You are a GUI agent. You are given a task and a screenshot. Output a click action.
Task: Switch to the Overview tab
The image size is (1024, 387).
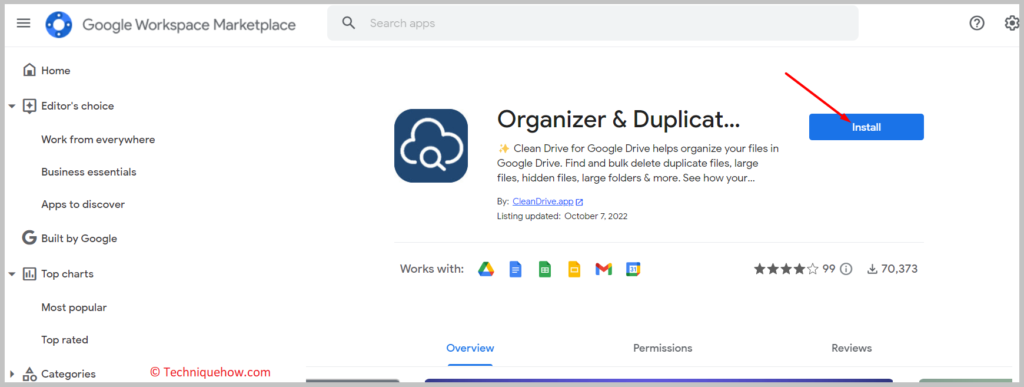tap(470, 348)
